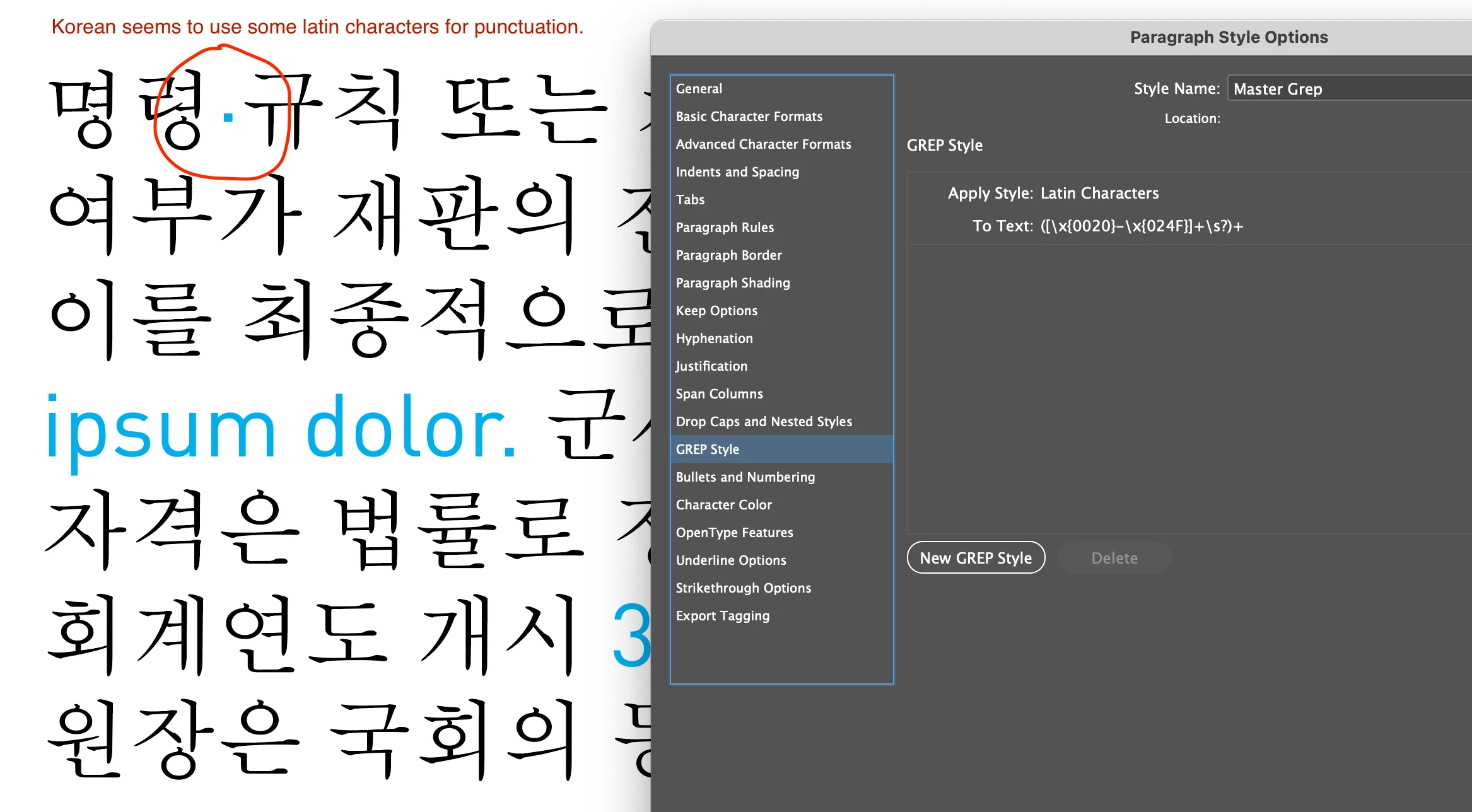Switch to Paragraph Shading options
Screen dimensions: 1472x812
732,283
